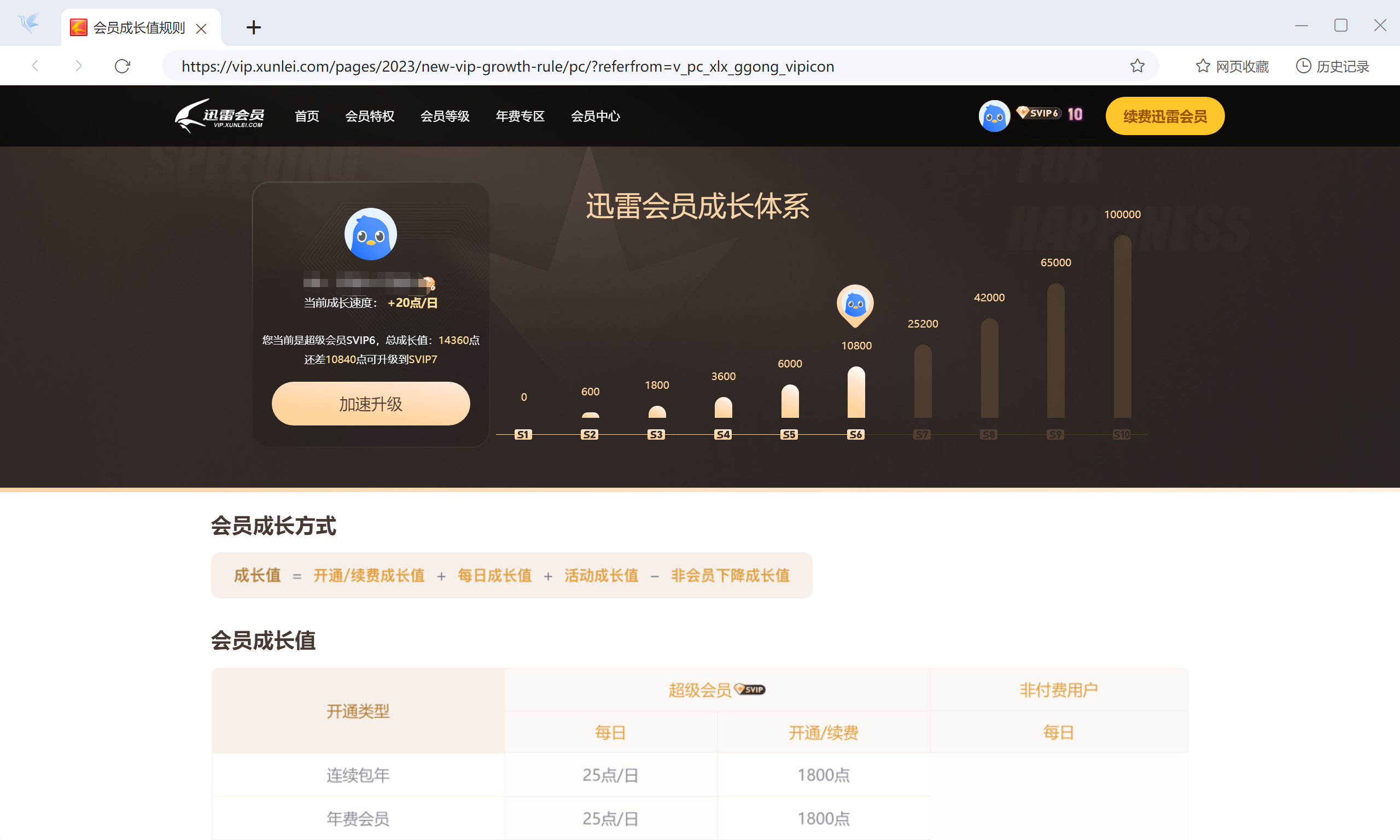This screenshot has width=1400, height=840.
Task: Open 历史记录 history
Action: click(1332, 66)
